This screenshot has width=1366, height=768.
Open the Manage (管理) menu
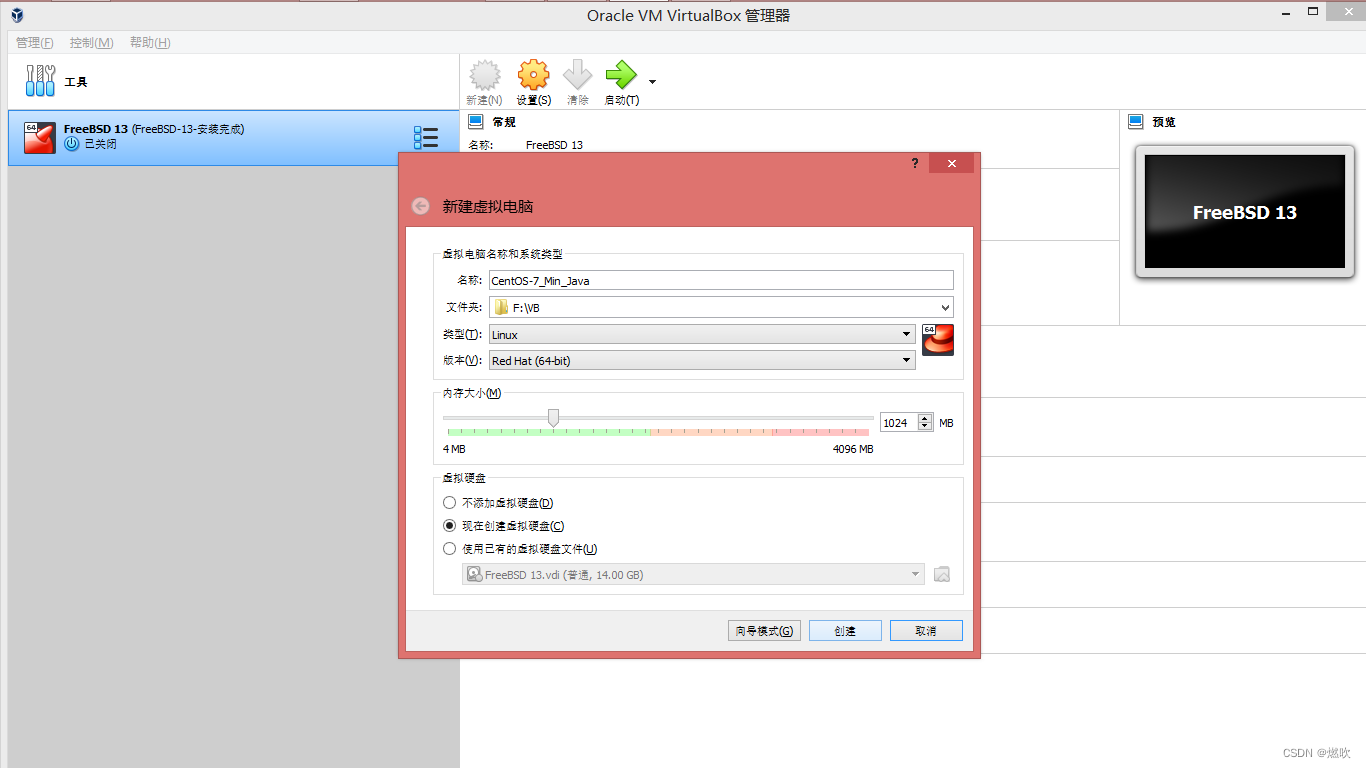(x=34, y=43)
